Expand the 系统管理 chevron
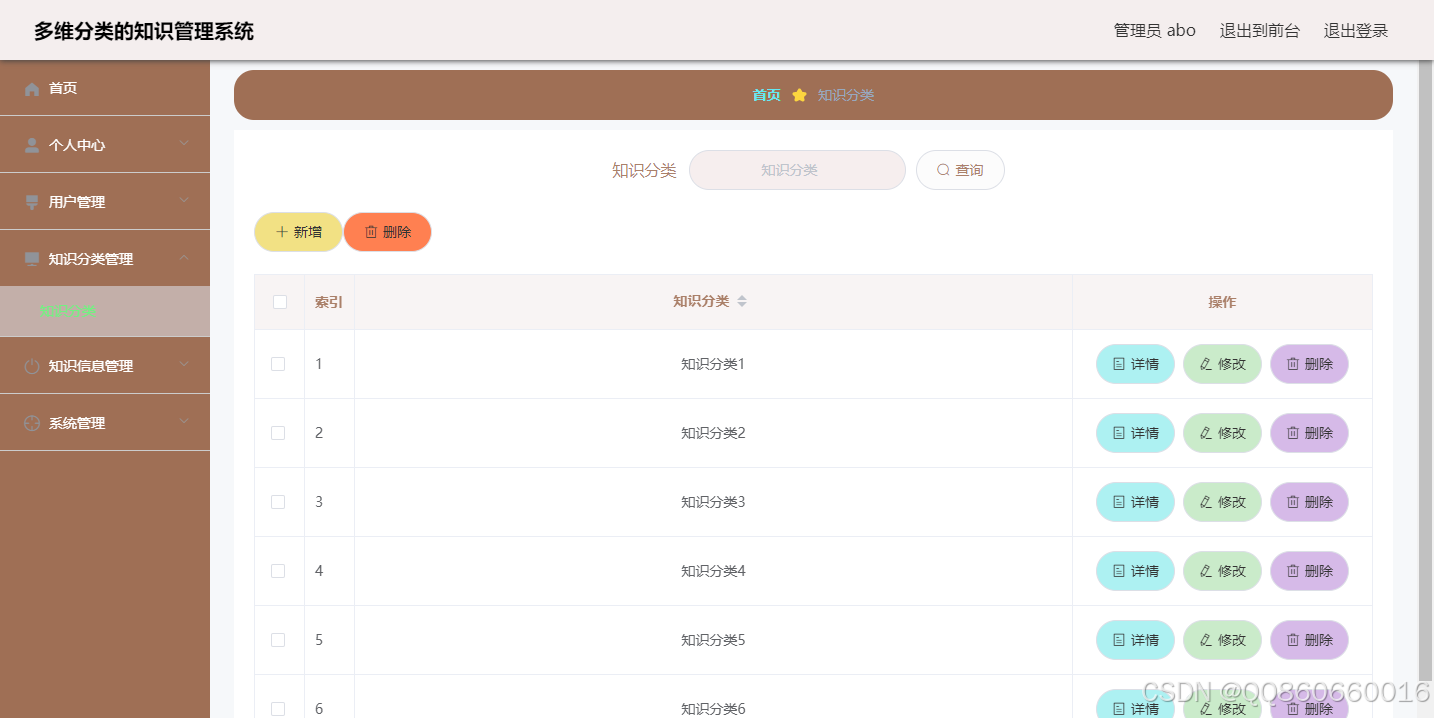 [x=184, y=422]
